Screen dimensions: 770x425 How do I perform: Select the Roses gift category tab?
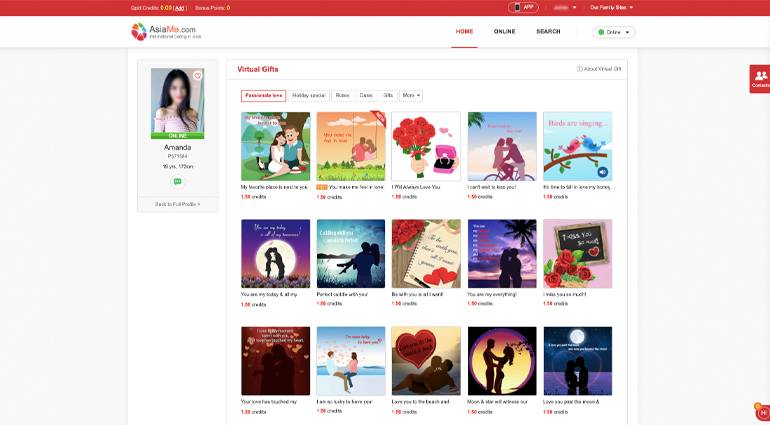coord(342,96)
